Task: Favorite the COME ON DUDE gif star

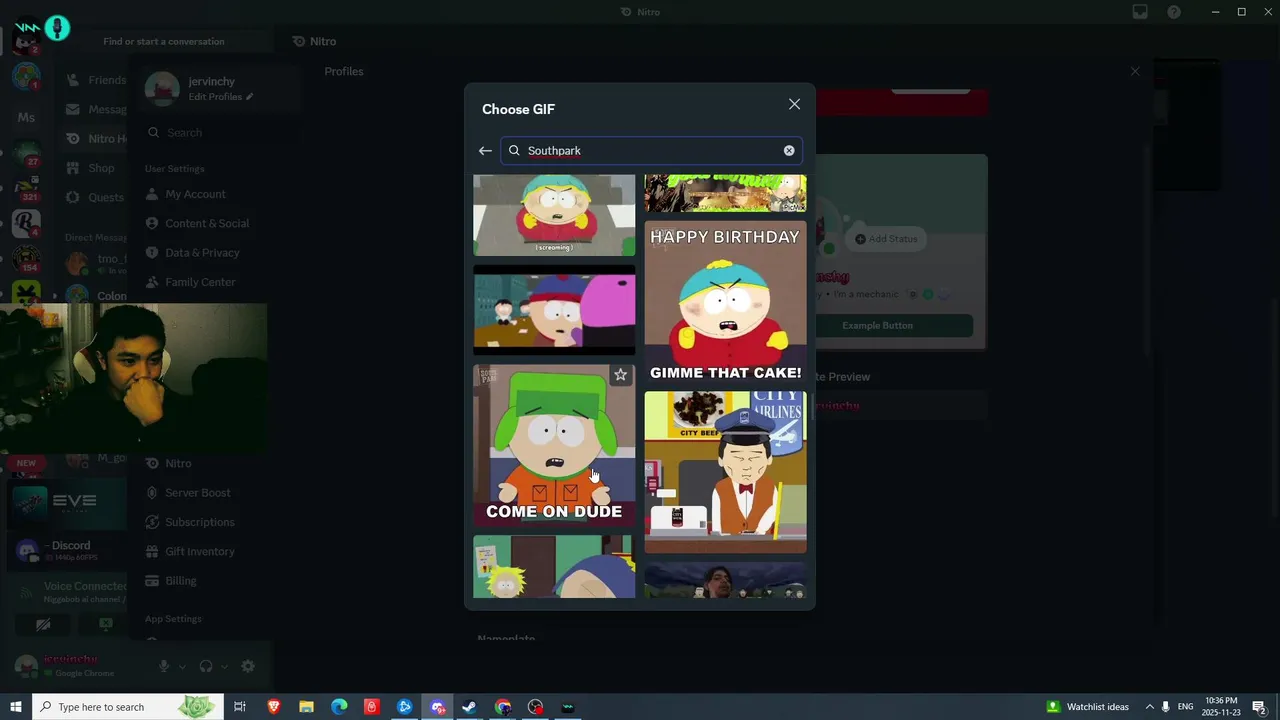Action: tap(620, 375)
